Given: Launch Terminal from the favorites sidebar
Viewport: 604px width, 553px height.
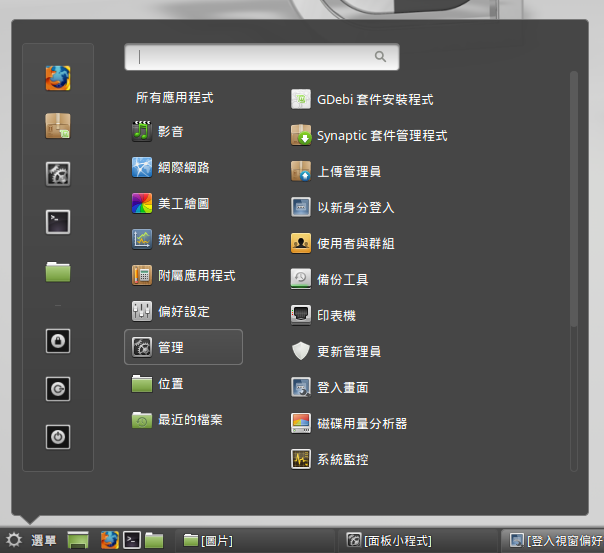Looking at the screenshot, I should tap(58, 222).
